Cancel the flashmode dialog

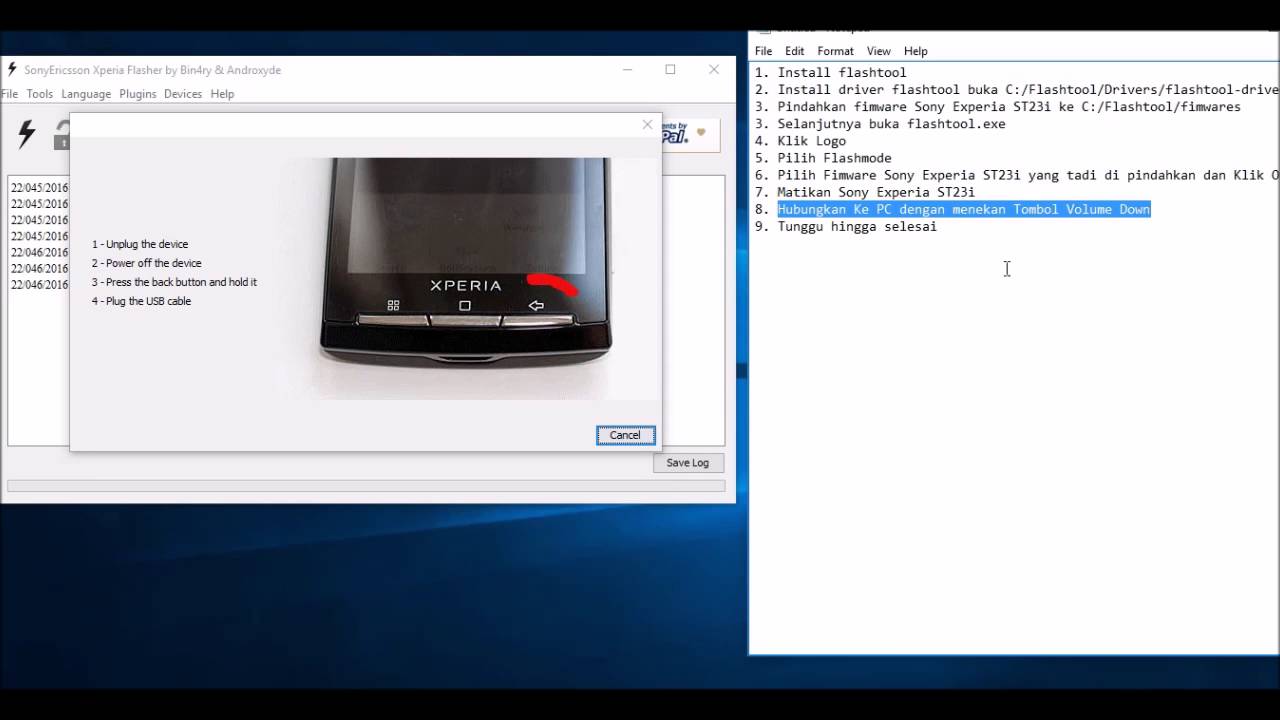625,435
